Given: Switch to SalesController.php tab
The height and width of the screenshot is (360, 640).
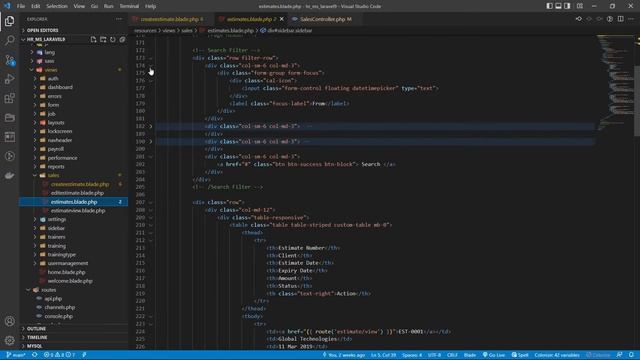Looking at the screenshot, I should click(x=324, y=19).
